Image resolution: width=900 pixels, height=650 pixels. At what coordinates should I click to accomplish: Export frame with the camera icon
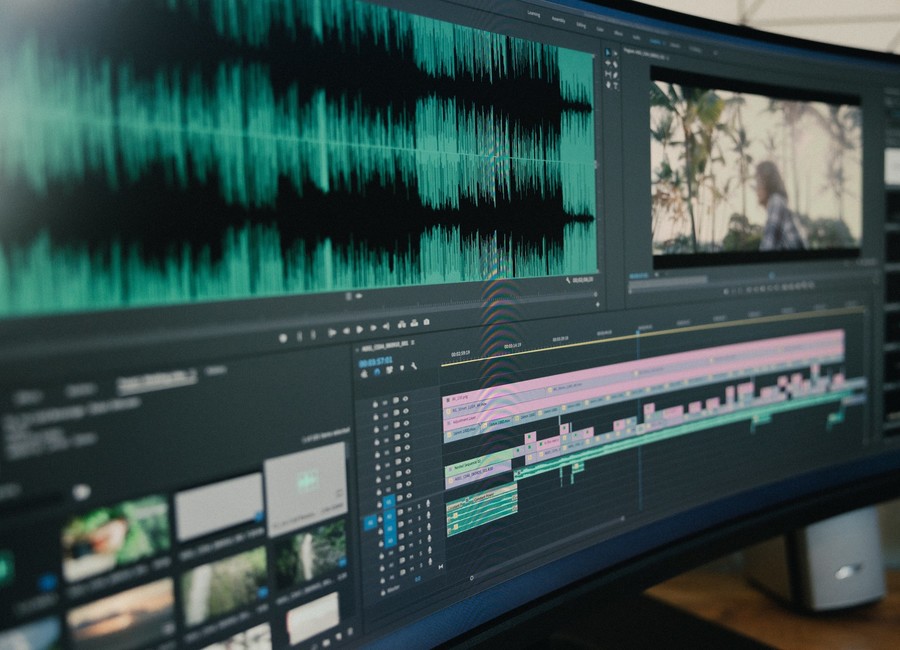coord(426,322)
